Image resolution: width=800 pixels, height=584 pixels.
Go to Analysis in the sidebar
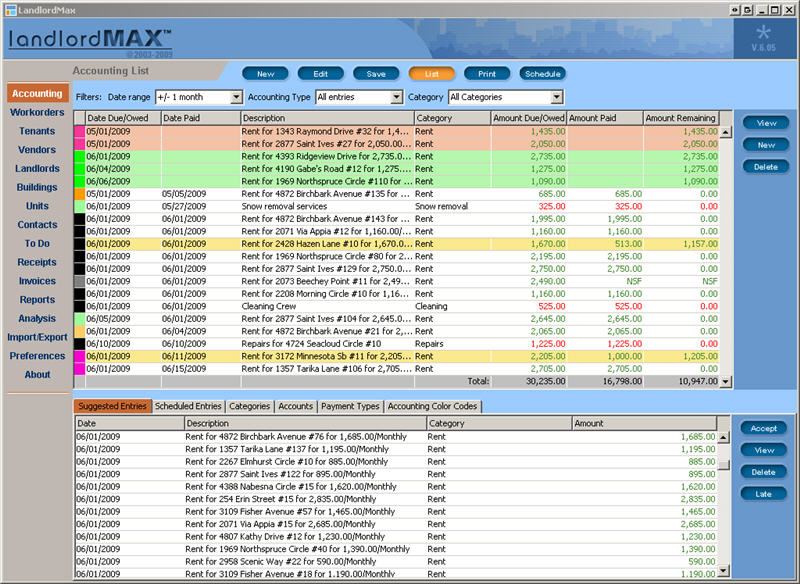(x=37, y=318)
